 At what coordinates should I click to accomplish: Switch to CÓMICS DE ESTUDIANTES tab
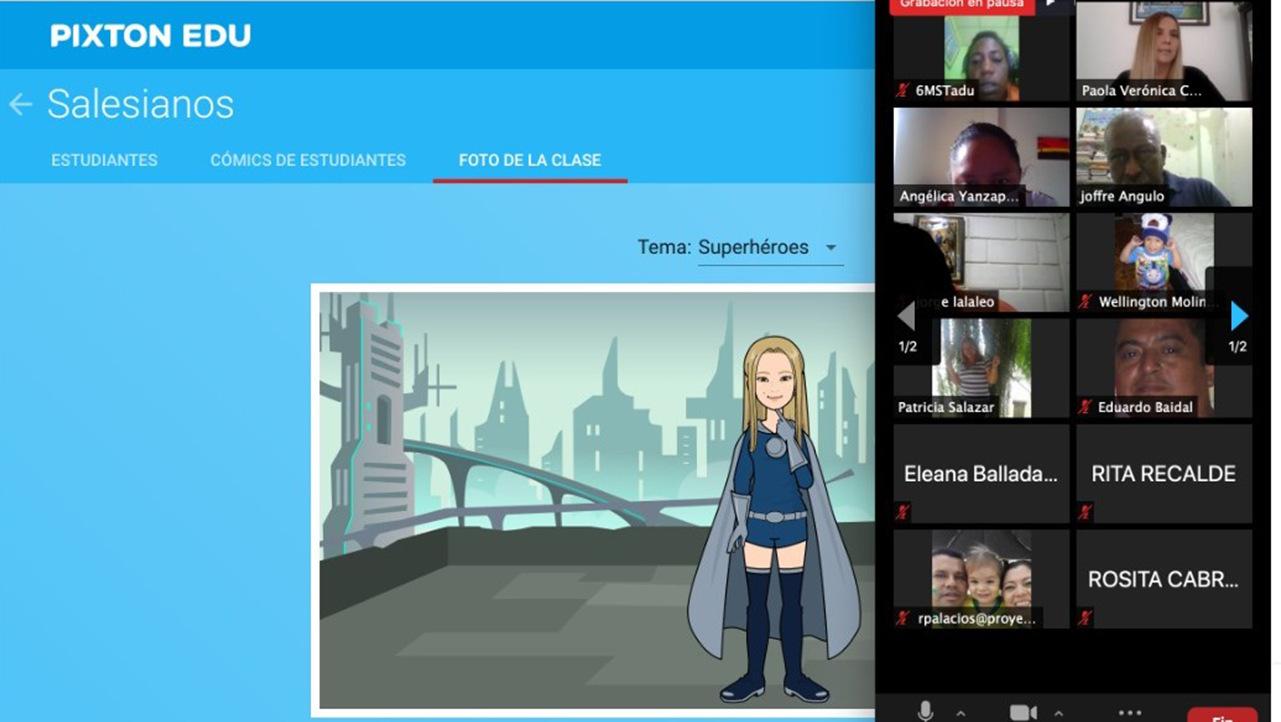click(308, 160)
